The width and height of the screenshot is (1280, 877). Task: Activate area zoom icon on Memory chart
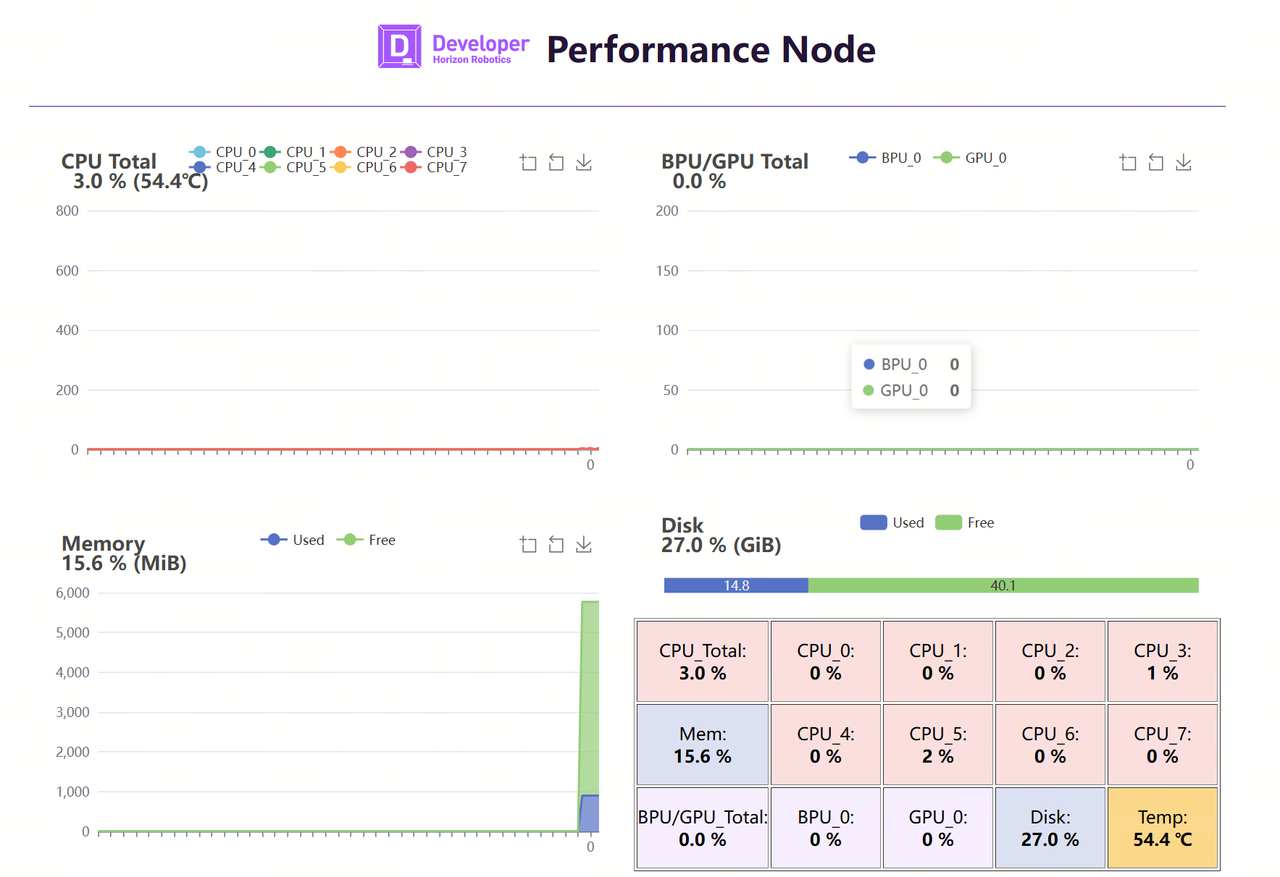point(529,544)
